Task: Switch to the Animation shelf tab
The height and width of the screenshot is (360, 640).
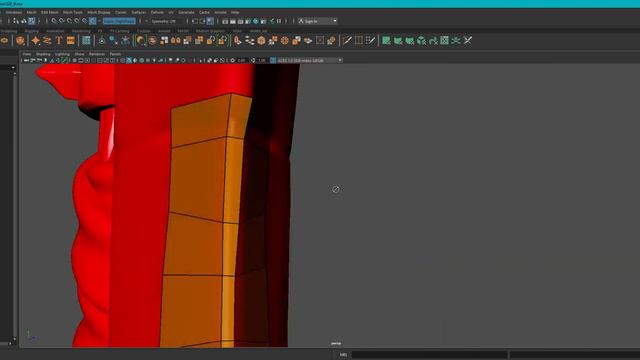Action: pos(55,31)
